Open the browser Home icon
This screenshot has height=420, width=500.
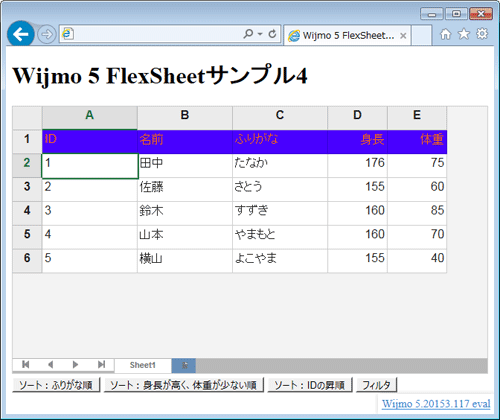pos(446,34)
